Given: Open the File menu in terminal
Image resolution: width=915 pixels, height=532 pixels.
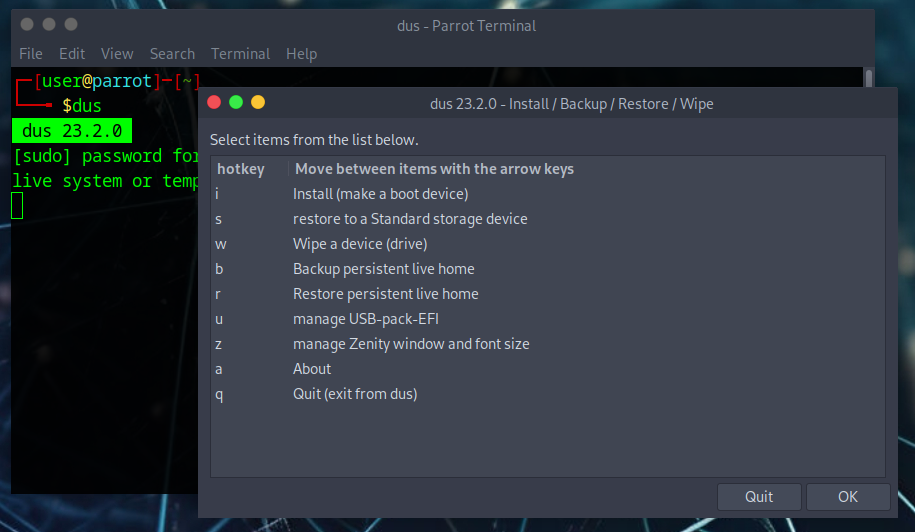Looking at the screenshot, I should (30, 54).
